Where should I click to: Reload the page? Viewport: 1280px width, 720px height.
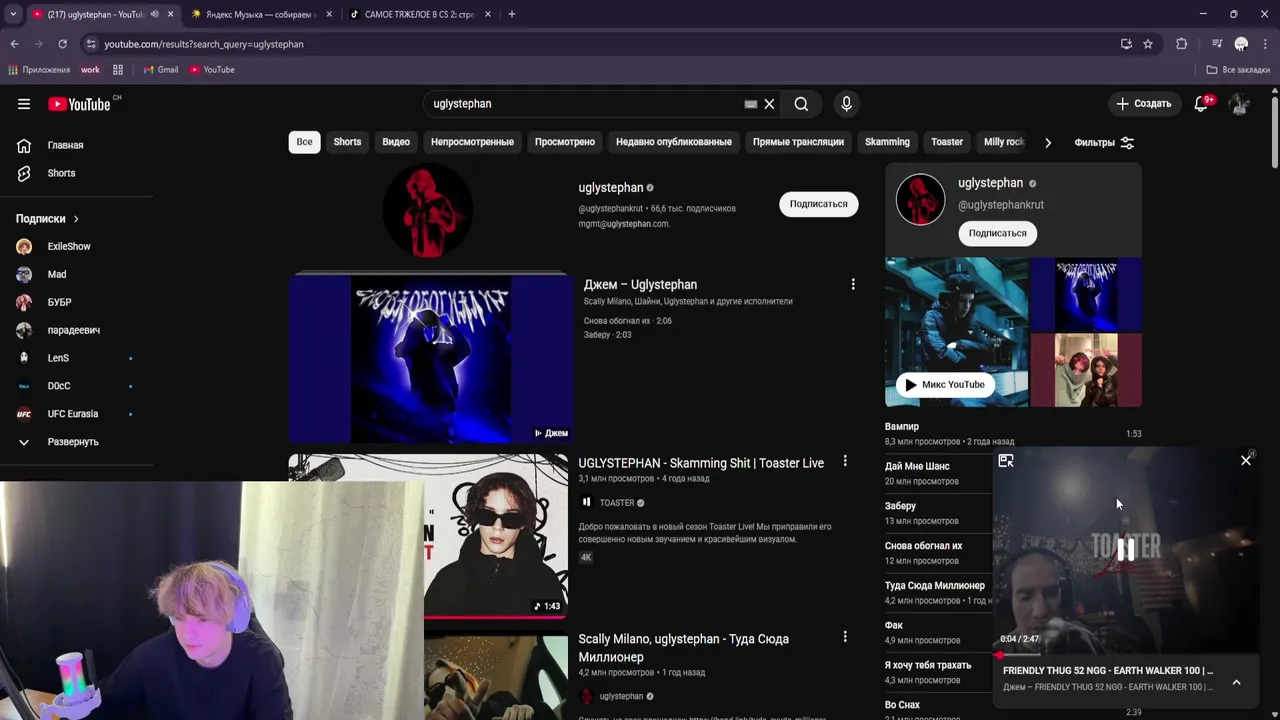[62, 44]
